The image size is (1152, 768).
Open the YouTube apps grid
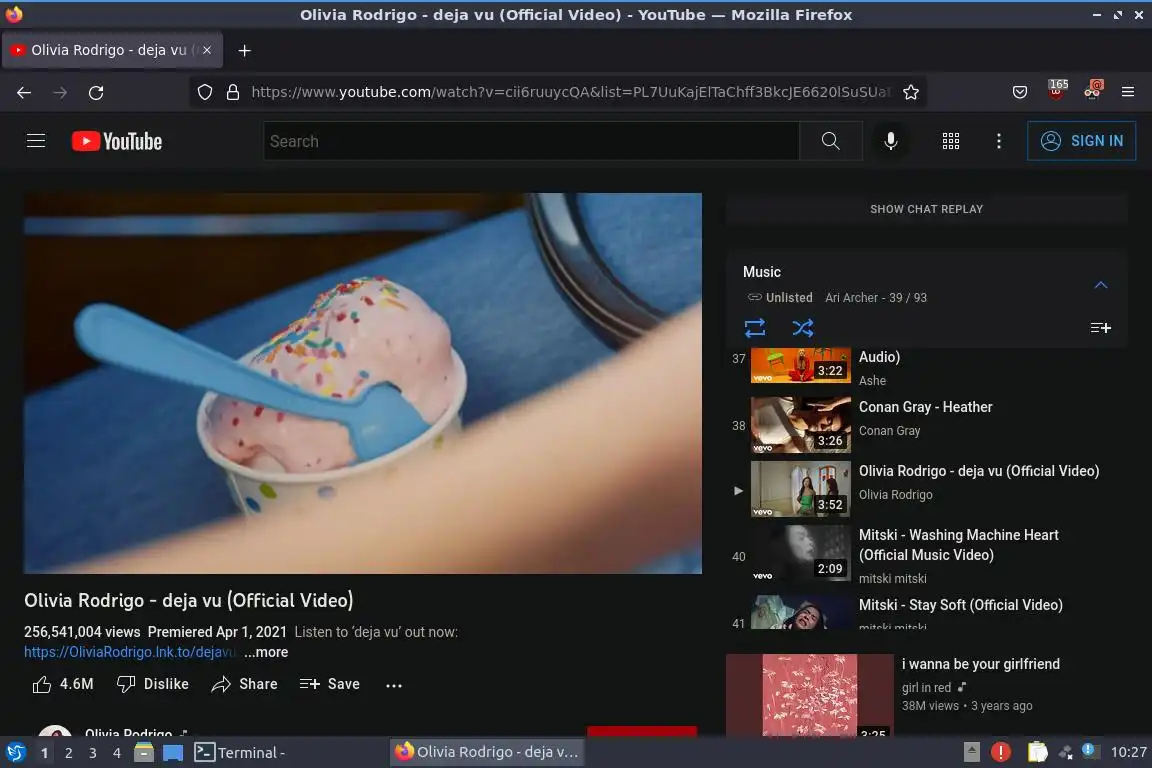point(951,141)
